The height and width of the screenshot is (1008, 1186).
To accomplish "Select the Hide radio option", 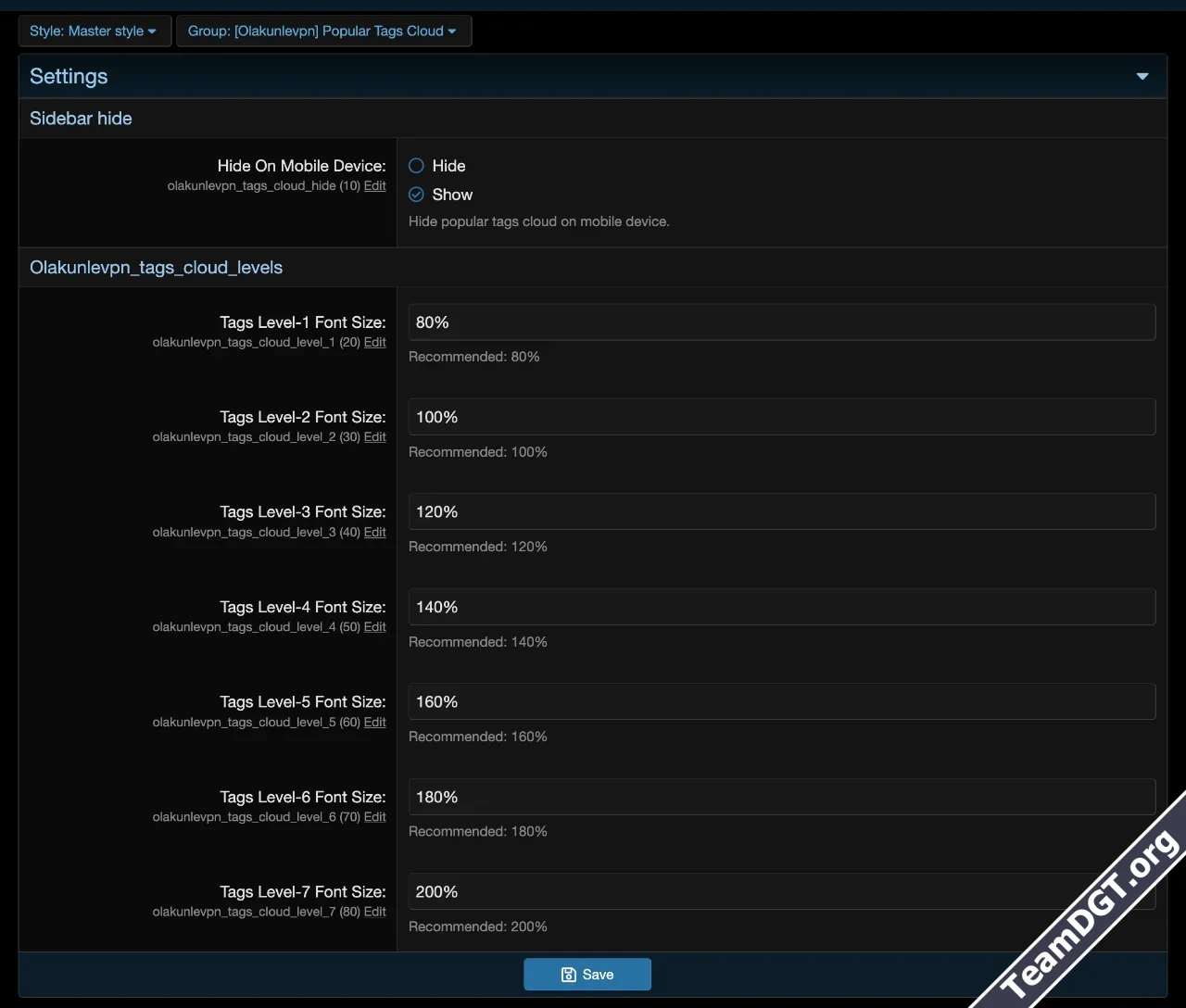I will point(417,166).
